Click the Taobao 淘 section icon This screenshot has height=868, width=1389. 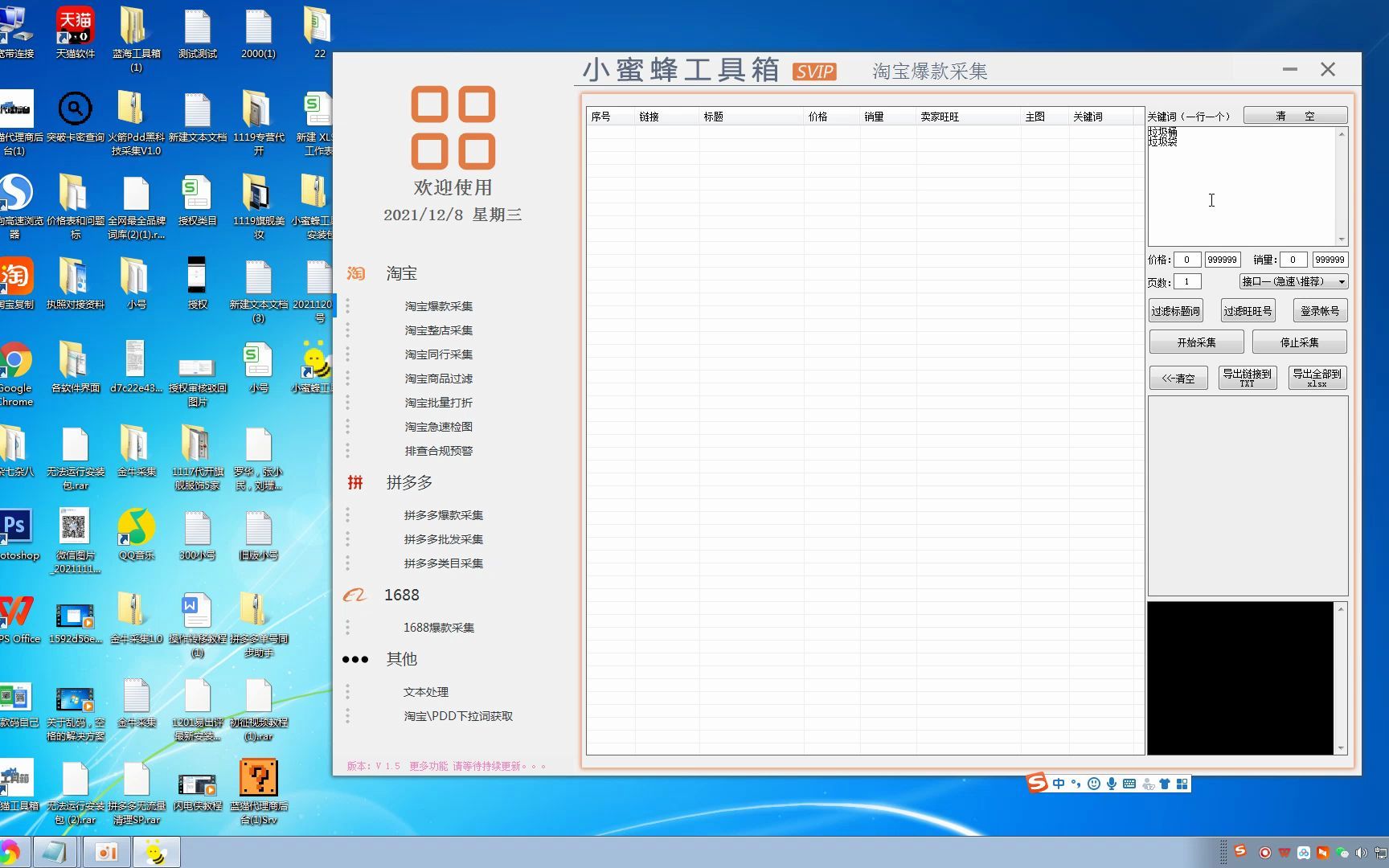[x=355, y=273]
